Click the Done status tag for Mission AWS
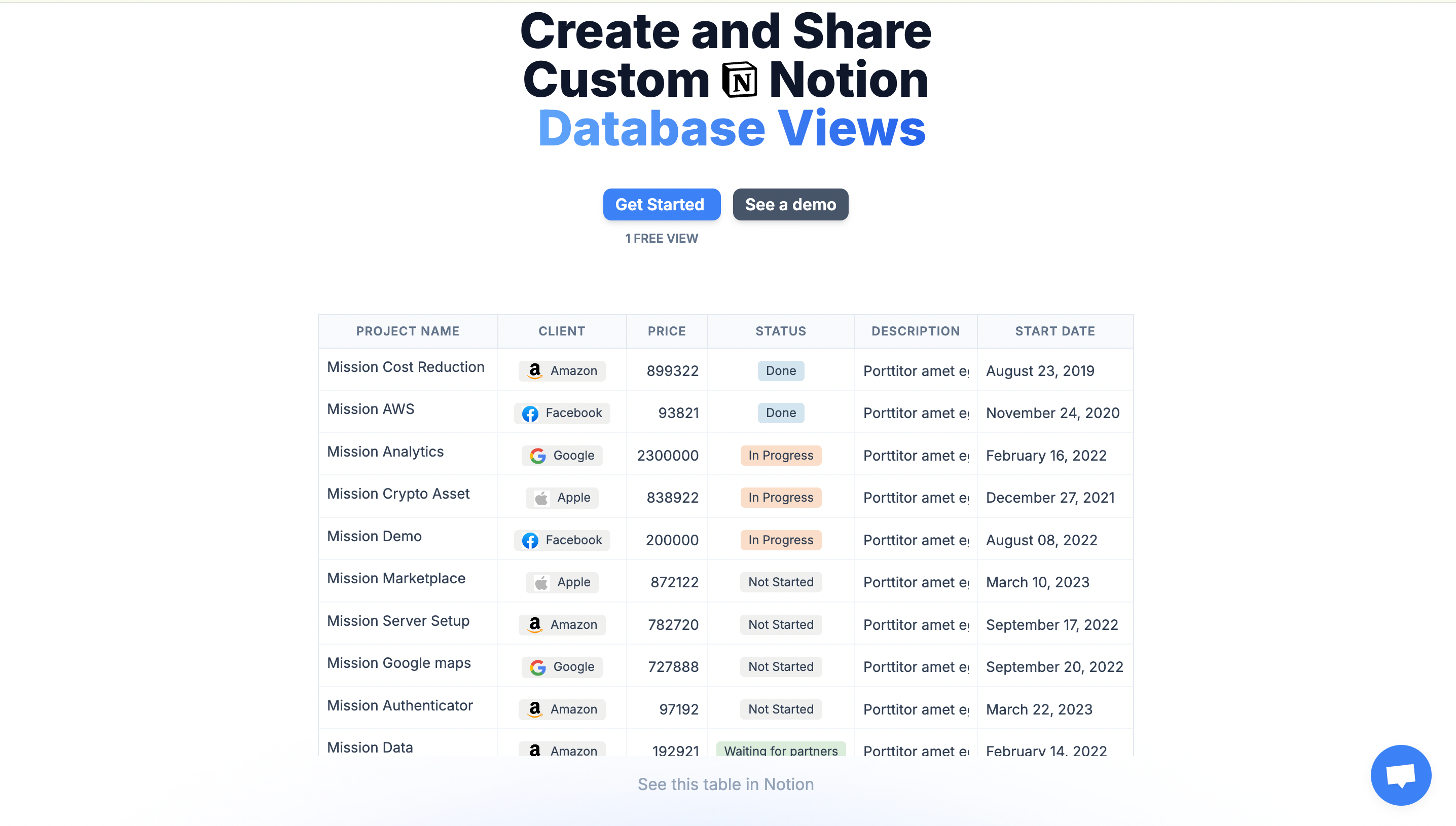 [x=781, y=413]
